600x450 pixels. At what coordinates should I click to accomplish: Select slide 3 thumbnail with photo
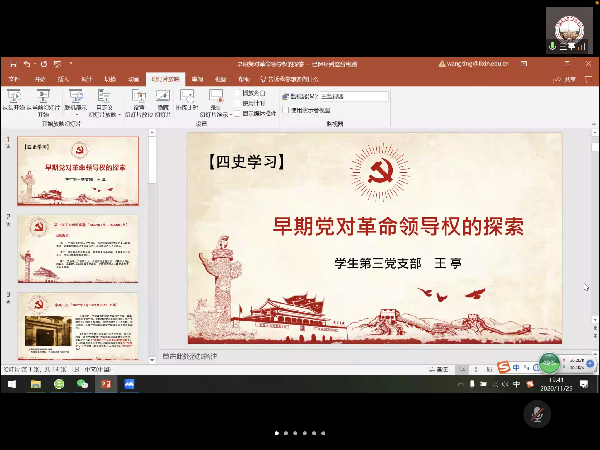click(78, 326)
